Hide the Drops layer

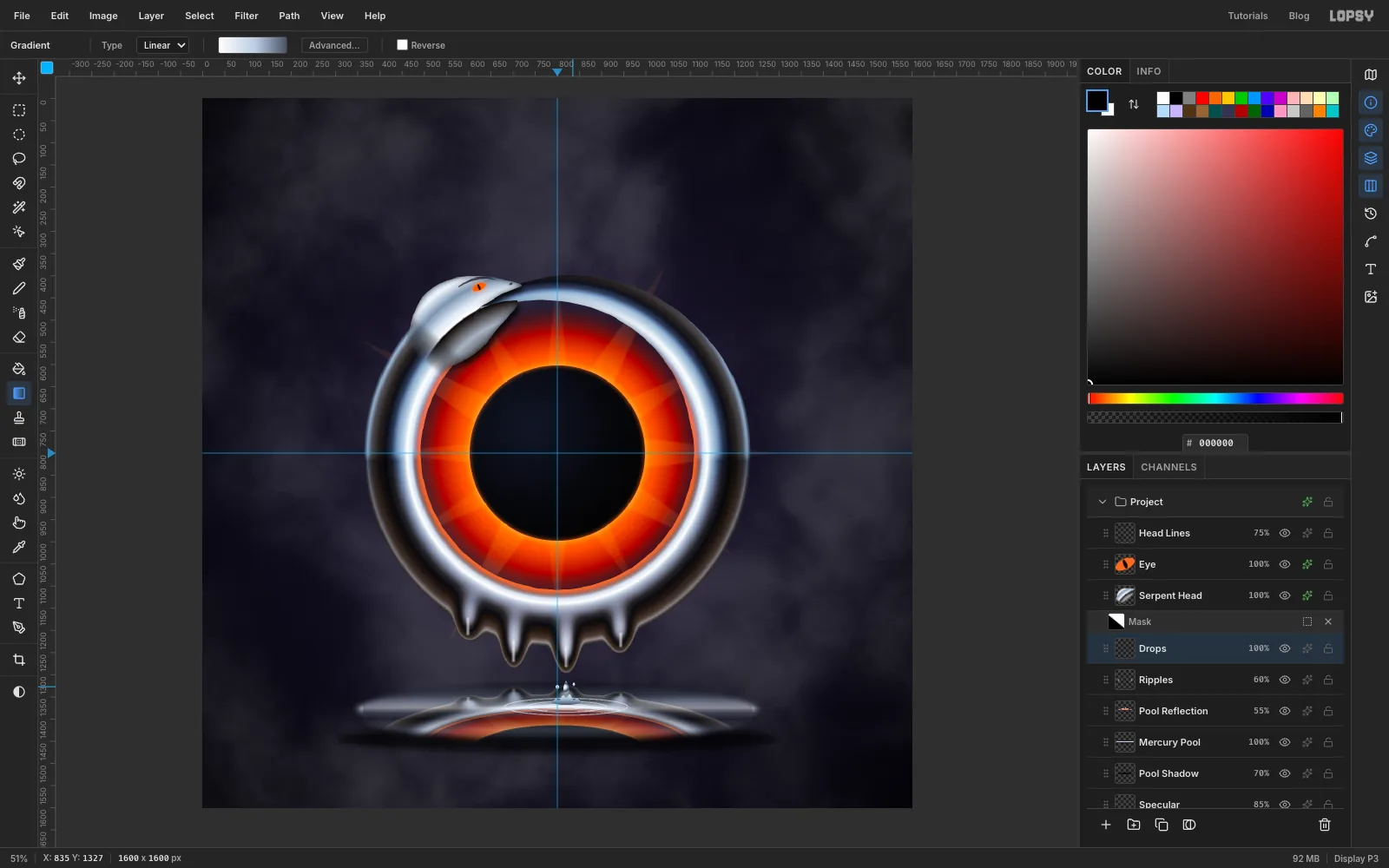(1285, 648)
